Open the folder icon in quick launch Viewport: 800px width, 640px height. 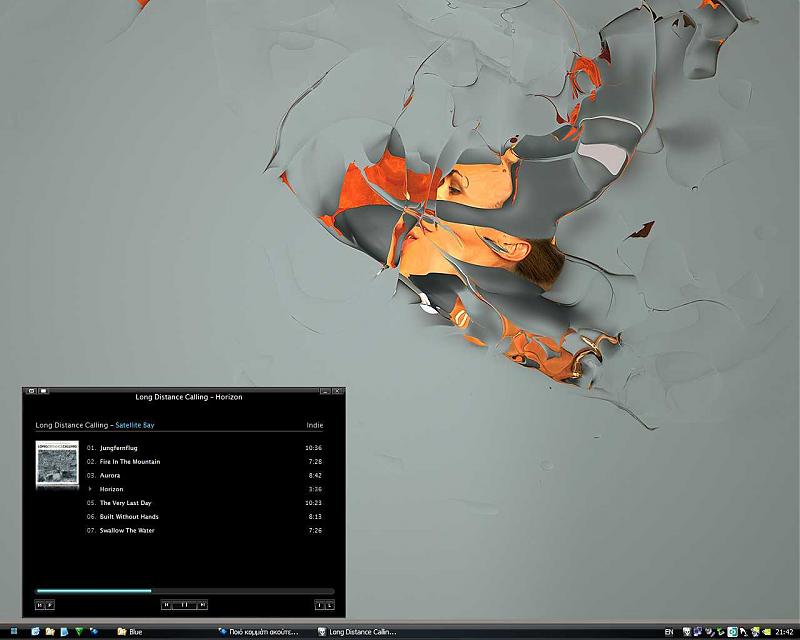(x=50, y=632)
